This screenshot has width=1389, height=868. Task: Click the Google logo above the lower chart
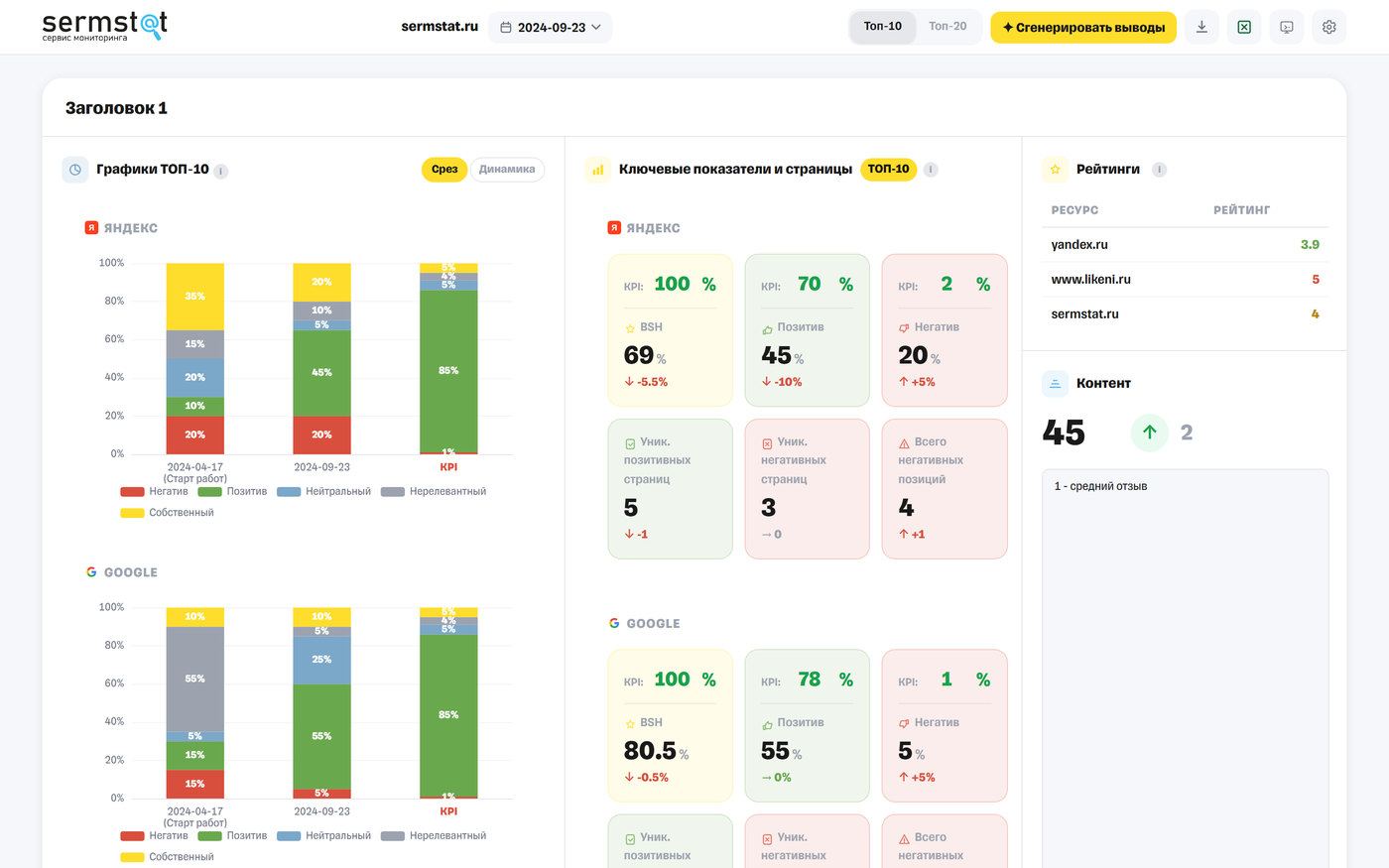[91, 572]
